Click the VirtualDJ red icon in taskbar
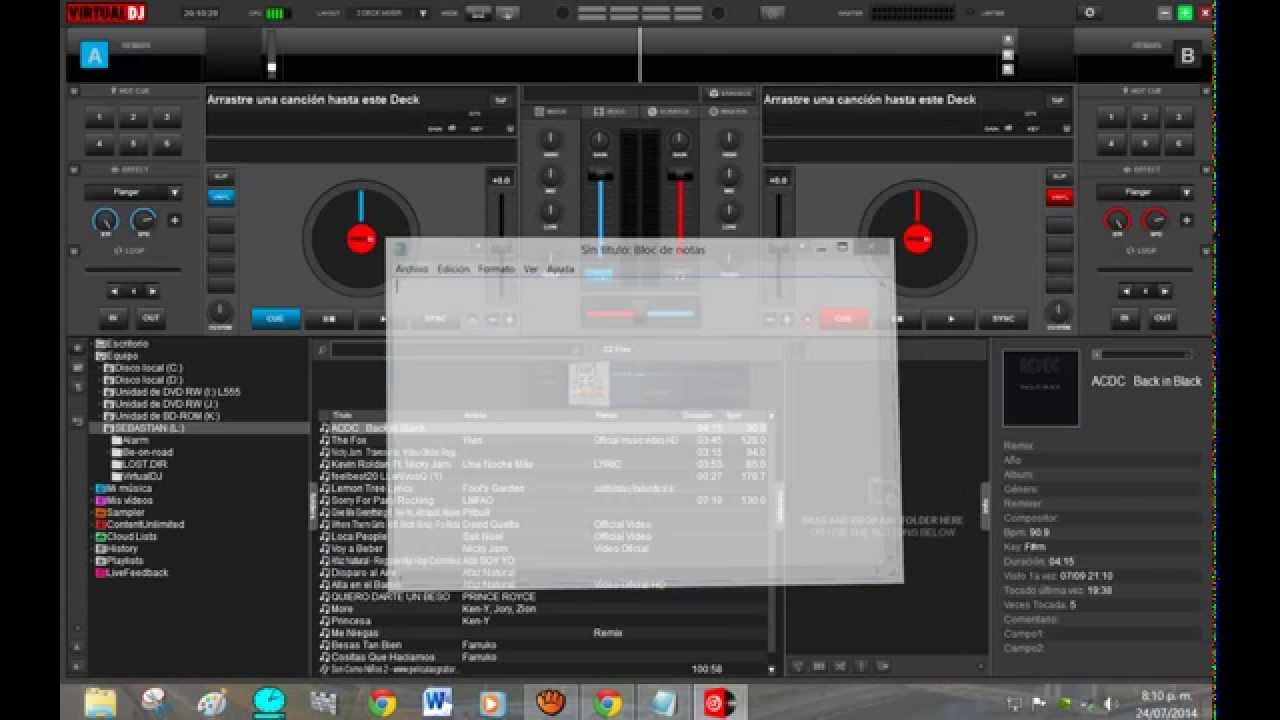The image size is (1280, 720). pos(720,703)
